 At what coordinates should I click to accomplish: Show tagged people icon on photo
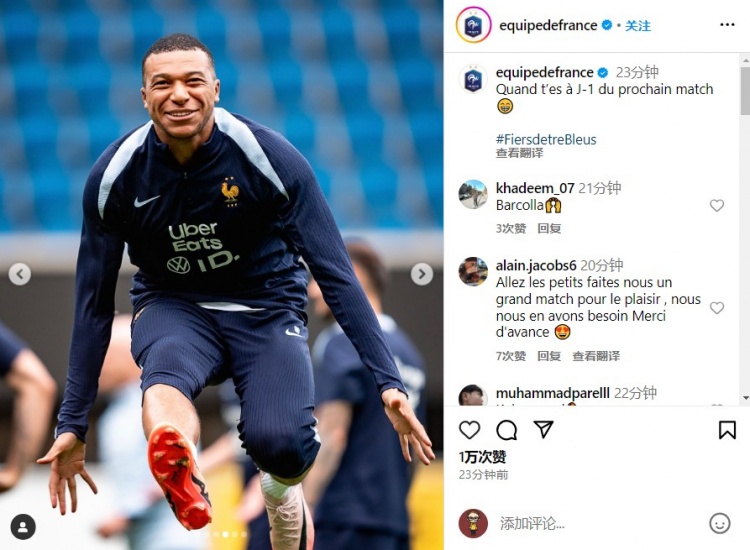tap(23, 527)
